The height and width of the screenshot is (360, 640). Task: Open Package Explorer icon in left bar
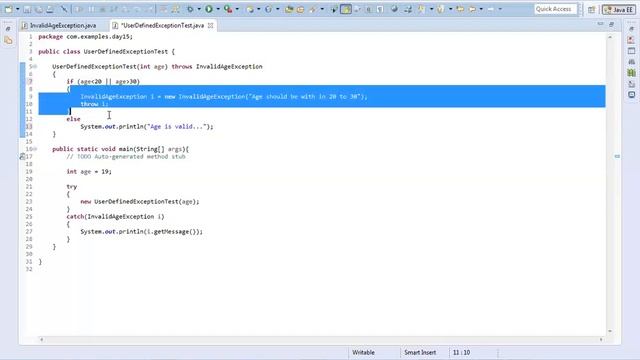tap(8, 40)
